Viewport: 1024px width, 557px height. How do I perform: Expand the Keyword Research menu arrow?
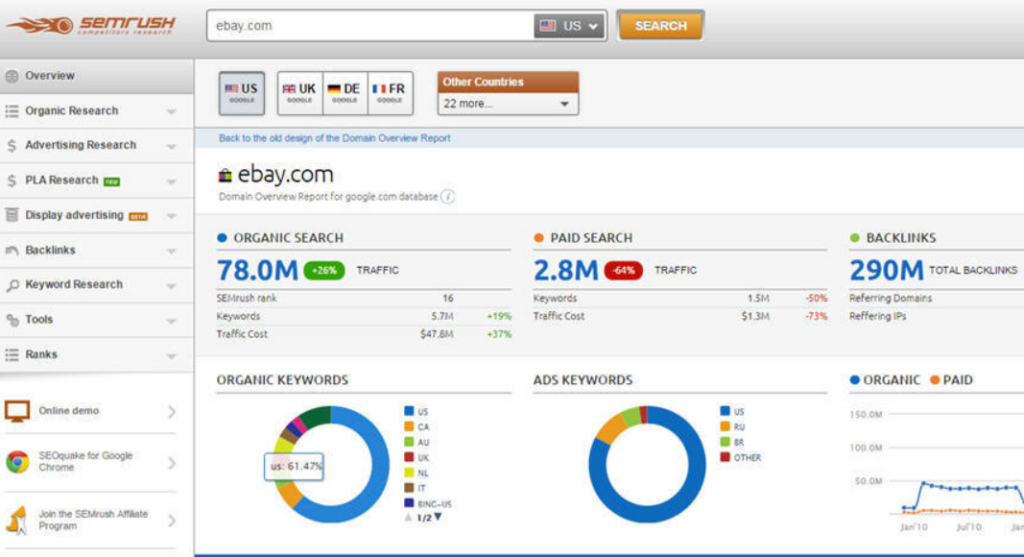pyautogui.click(x=171, y=286)
